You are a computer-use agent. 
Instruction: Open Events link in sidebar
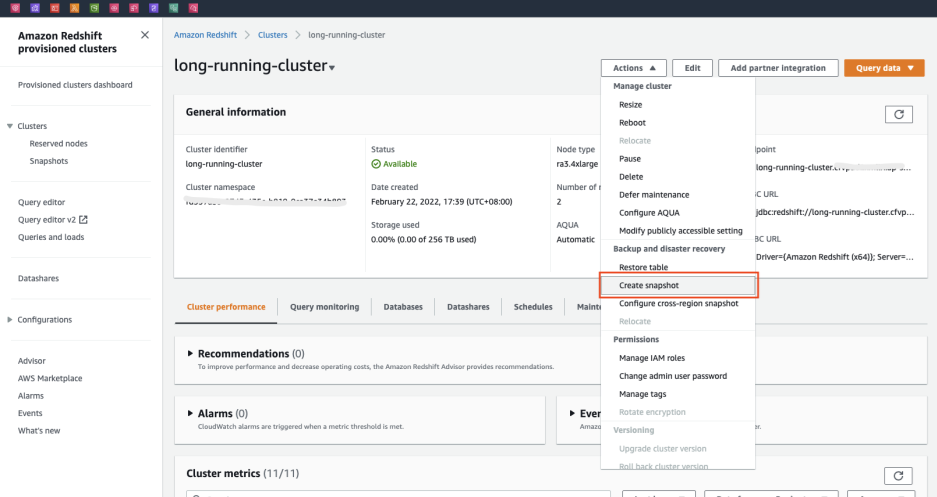click(30, 413)
